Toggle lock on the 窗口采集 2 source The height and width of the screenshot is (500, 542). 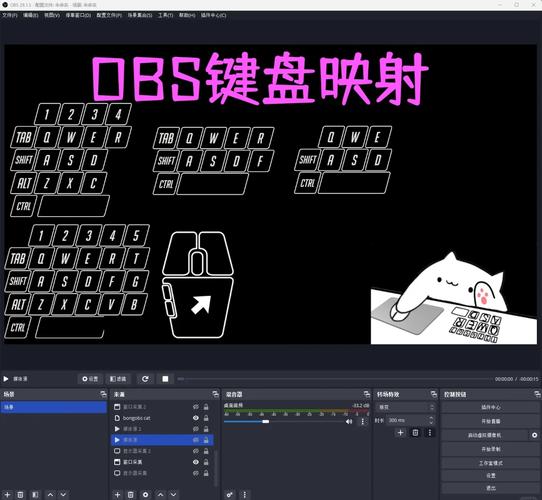pos(206,407)
